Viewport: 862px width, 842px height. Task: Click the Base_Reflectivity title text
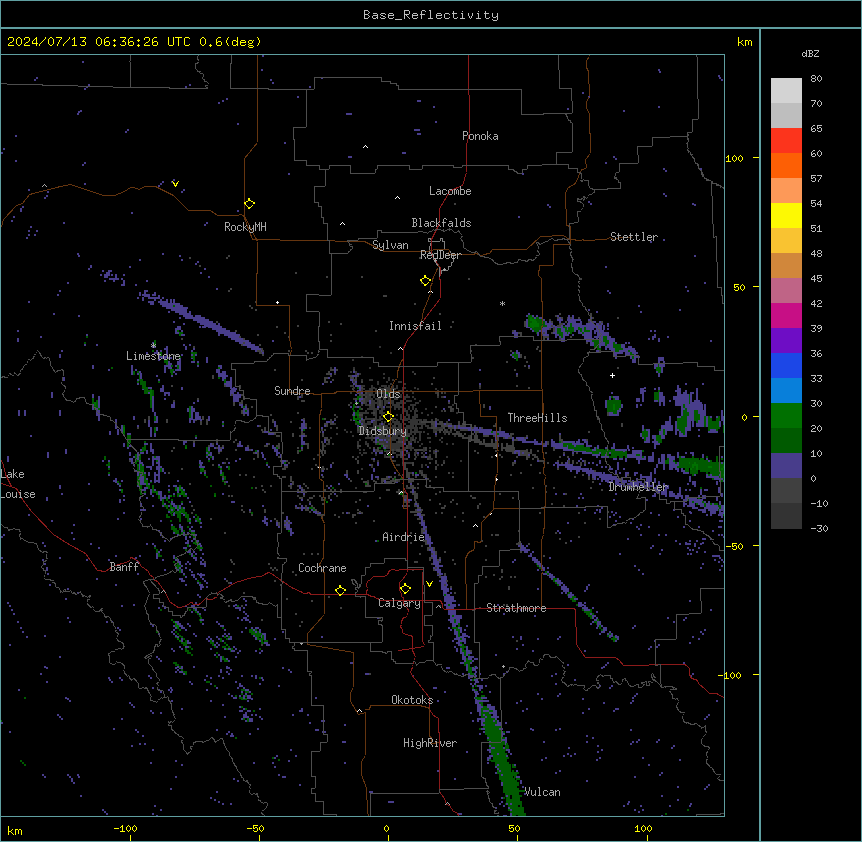(431, 15)
